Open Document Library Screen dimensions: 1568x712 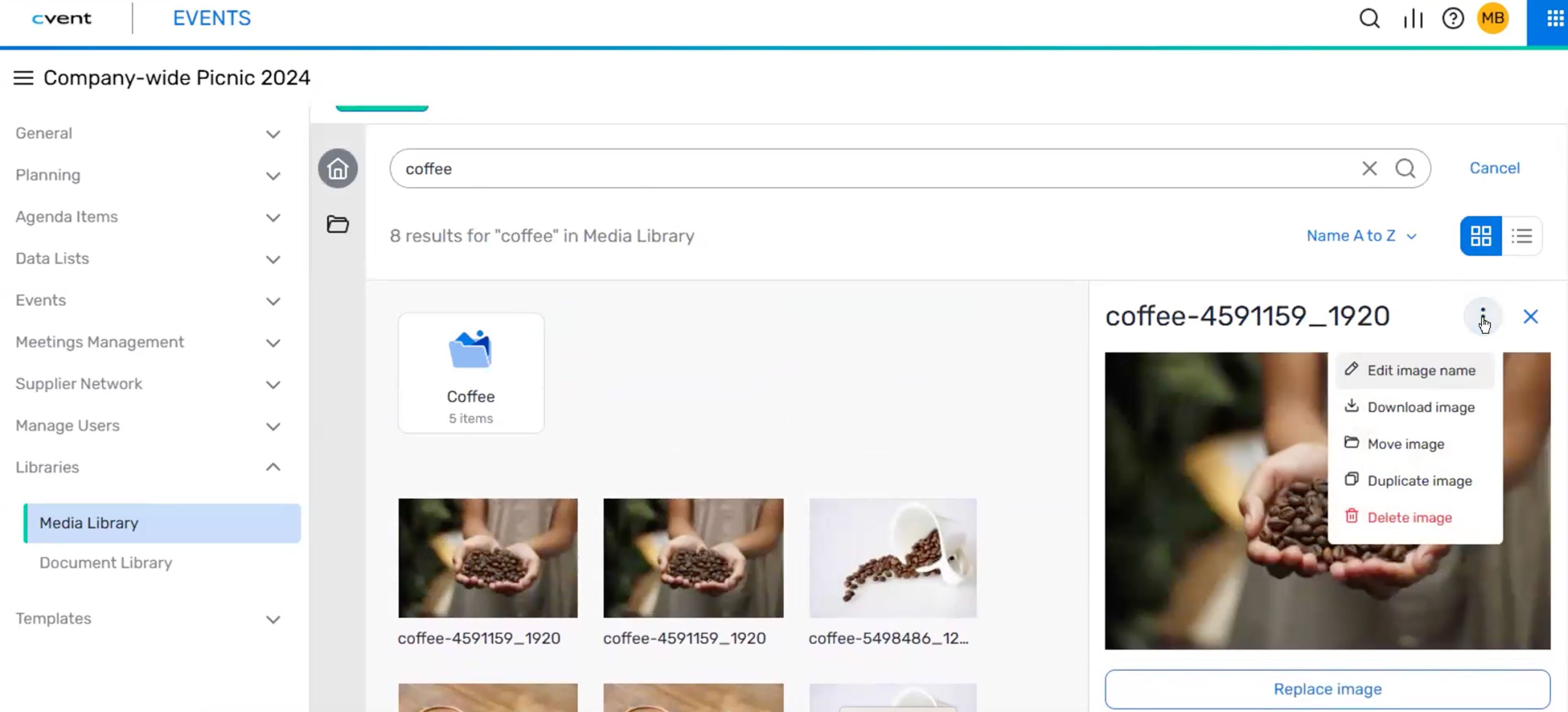(106, 563)
